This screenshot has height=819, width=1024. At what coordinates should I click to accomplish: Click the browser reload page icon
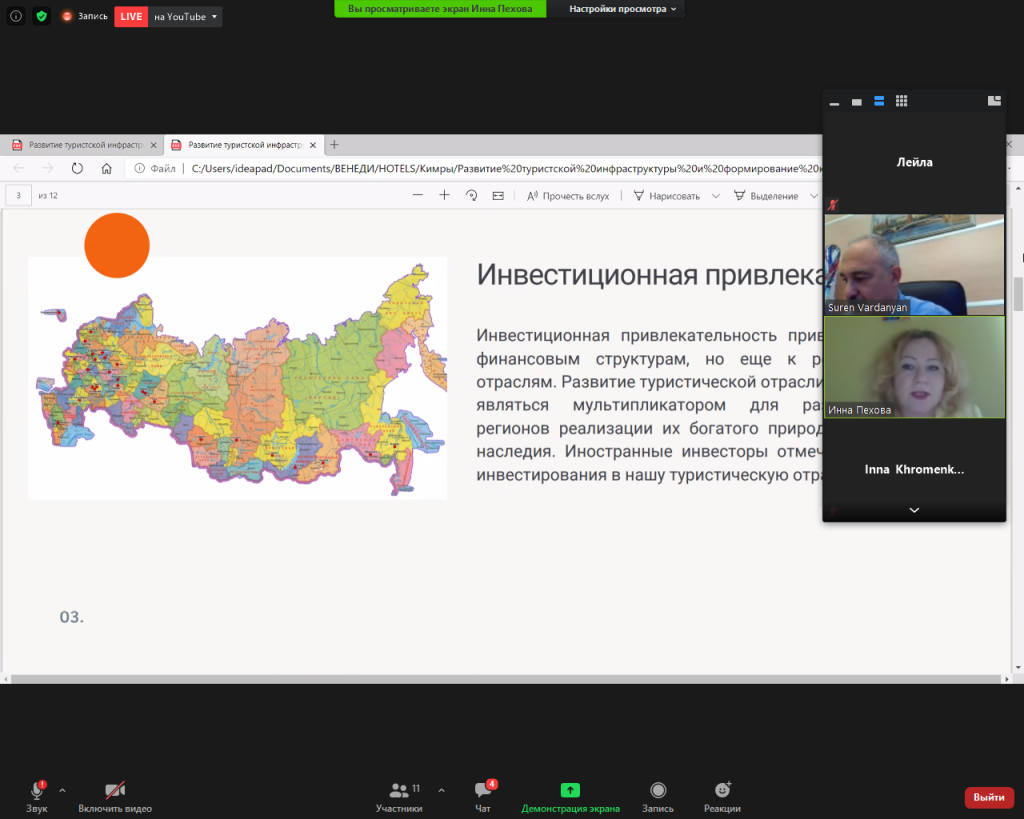77,169
